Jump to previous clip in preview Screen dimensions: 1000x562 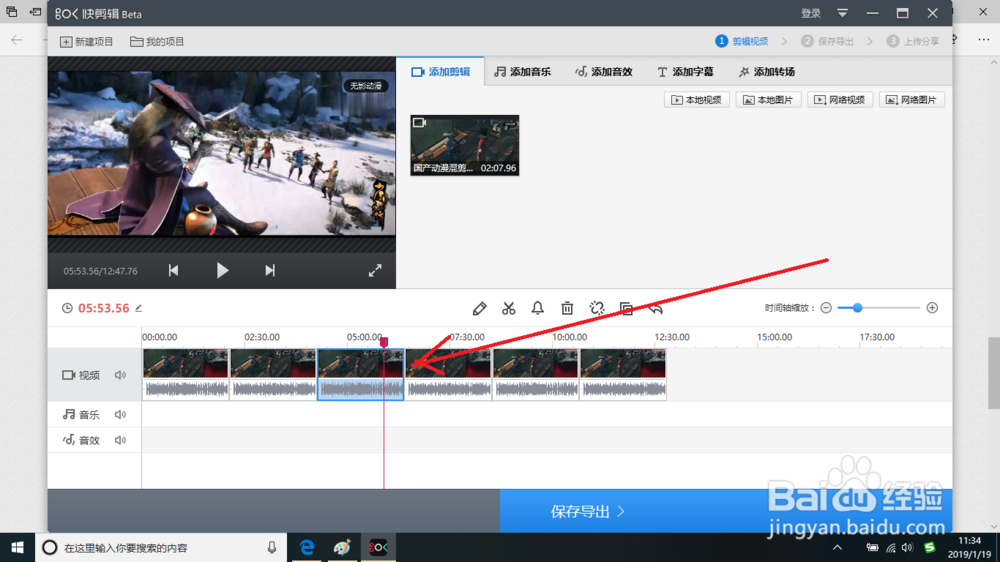173,270
